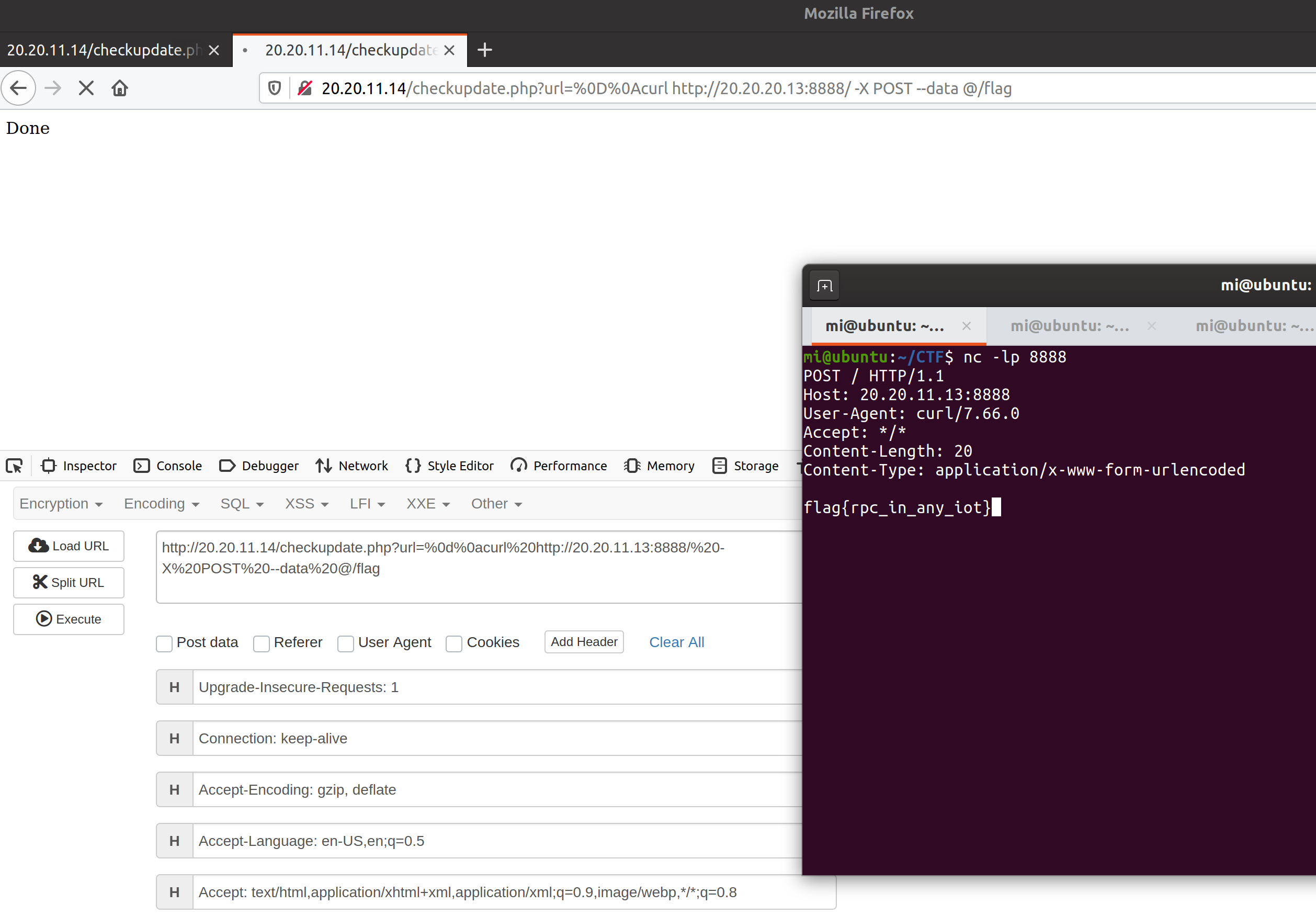Viewport: 1316px width, 916px height.
Task: Click the browser back arrow button
Action: click(x=18, y=88)
